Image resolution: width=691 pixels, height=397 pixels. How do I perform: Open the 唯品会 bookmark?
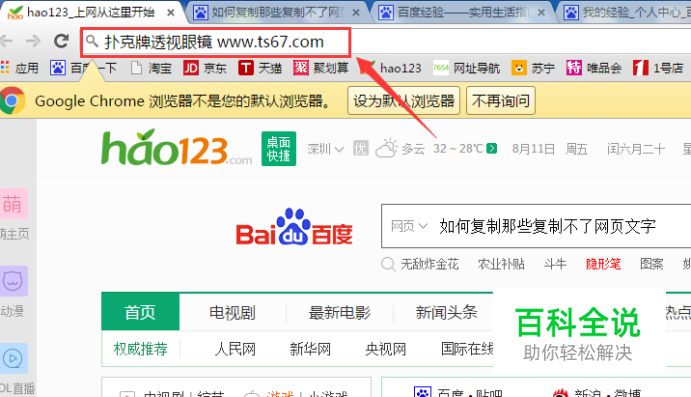594,68
